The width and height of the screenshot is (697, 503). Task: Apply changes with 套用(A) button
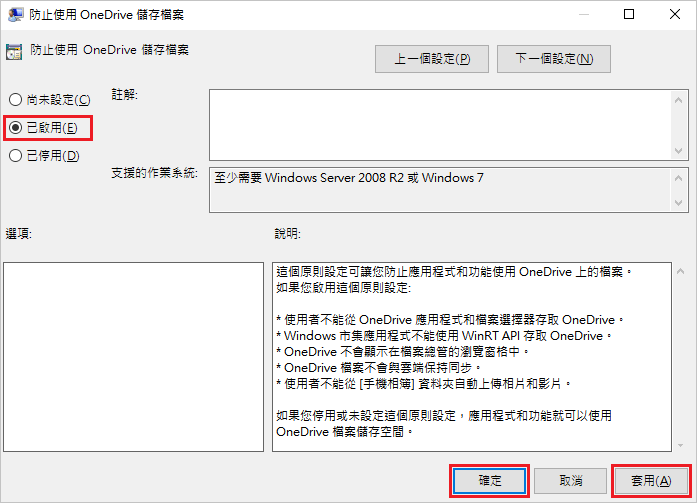(x=651, y=480)
